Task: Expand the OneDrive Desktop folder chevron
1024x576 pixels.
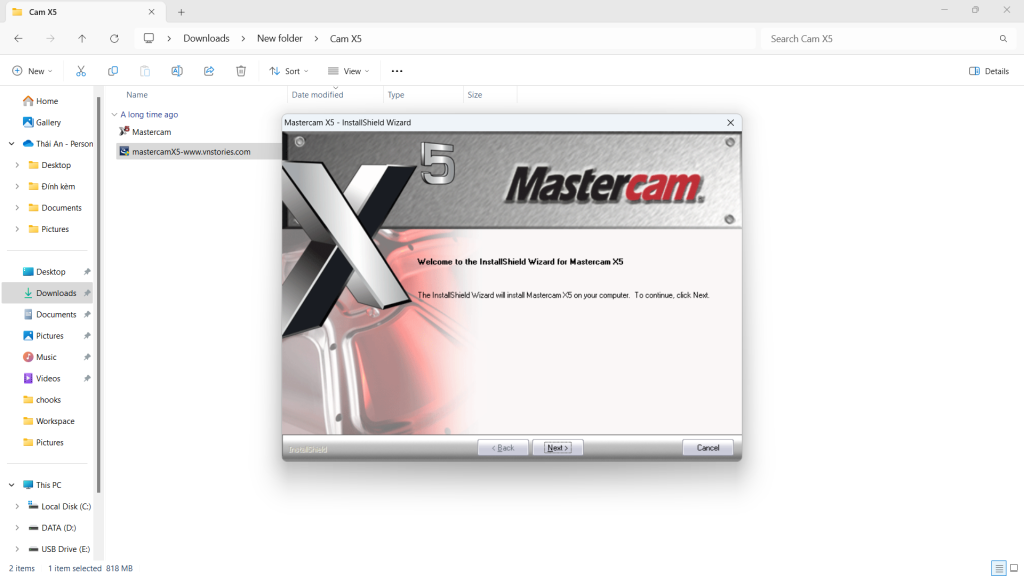Action: [x=17, y=165]
